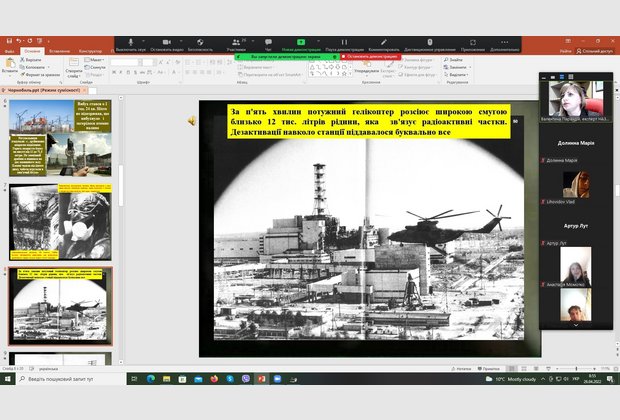Open Zoom Chat from meeting toolbar
The height and width of the screenshot is (420, 620).
pos(268,42)
